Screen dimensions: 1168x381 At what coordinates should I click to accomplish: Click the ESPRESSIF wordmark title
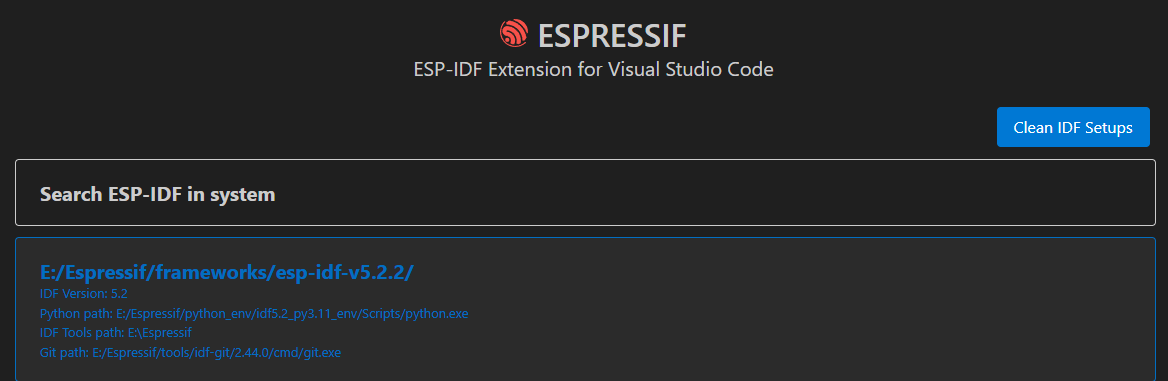click(612, 34)
